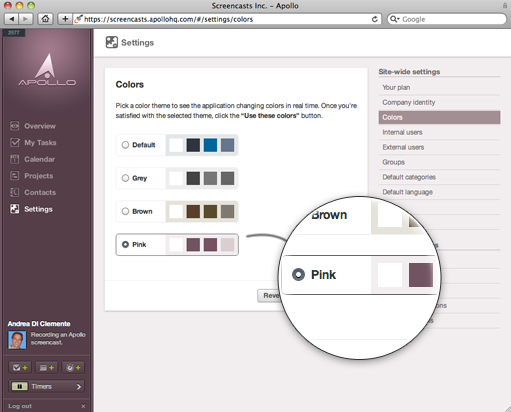Click the Settings header puzzle icon
The width and height of the screenshot is (511, 412).
tap(112, 42)
